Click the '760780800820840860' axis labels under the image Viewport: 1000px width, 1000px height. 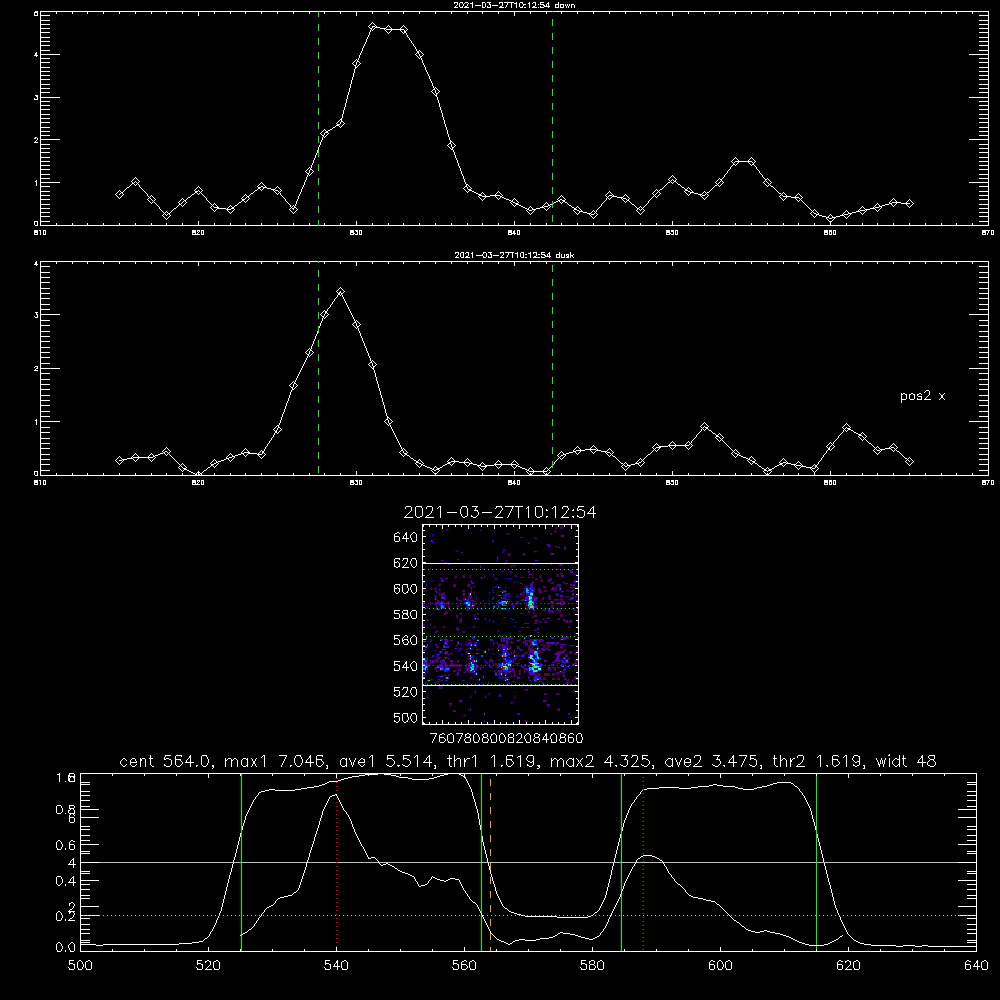tap(507, 739)
